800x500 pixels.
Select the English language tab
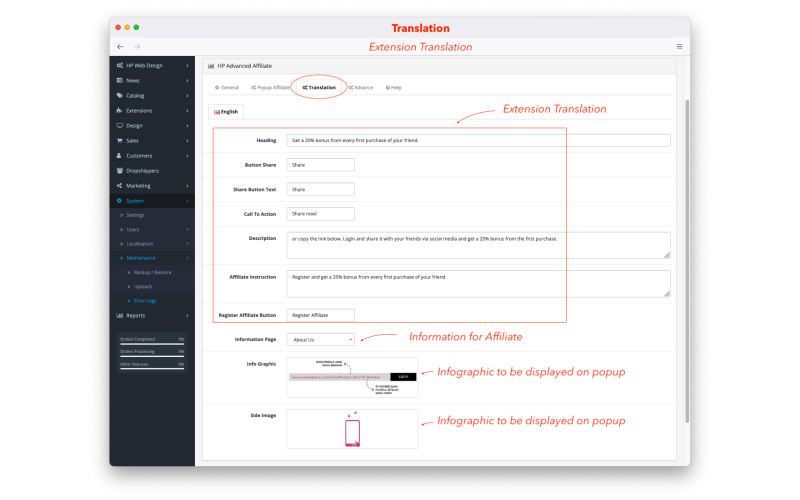click(226, 112)
